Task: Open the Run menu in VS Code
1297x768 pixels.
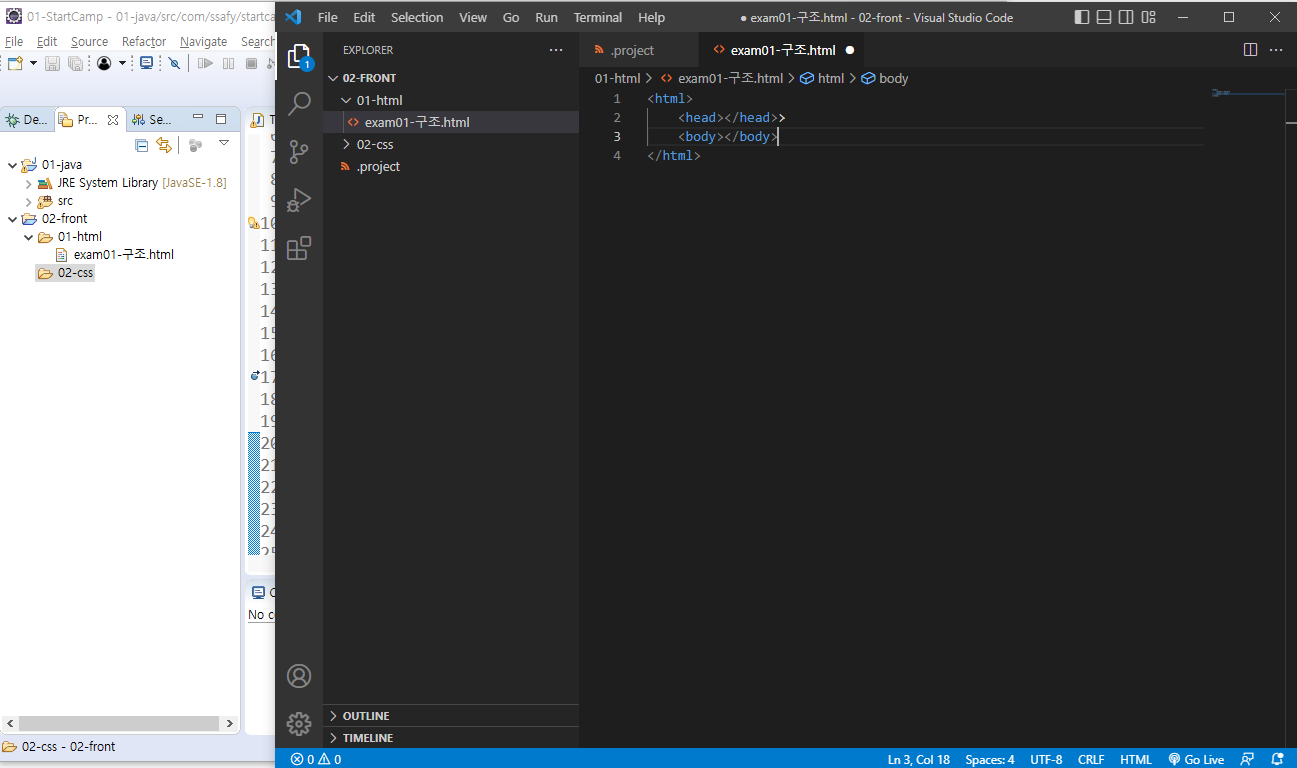Action: pyautogui.click(x=546, y=17)
